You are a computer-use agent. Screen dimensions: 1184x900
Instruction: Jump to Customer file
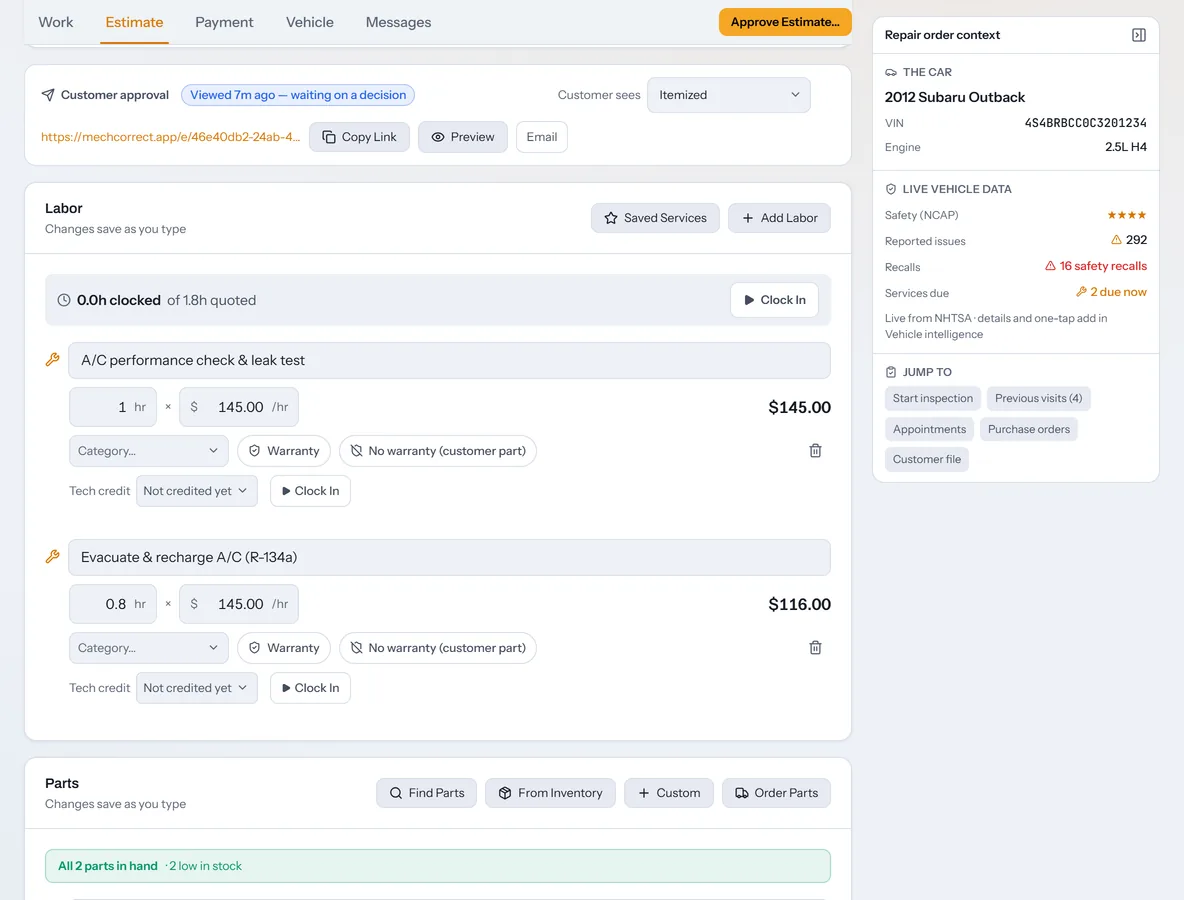(927, 460)
